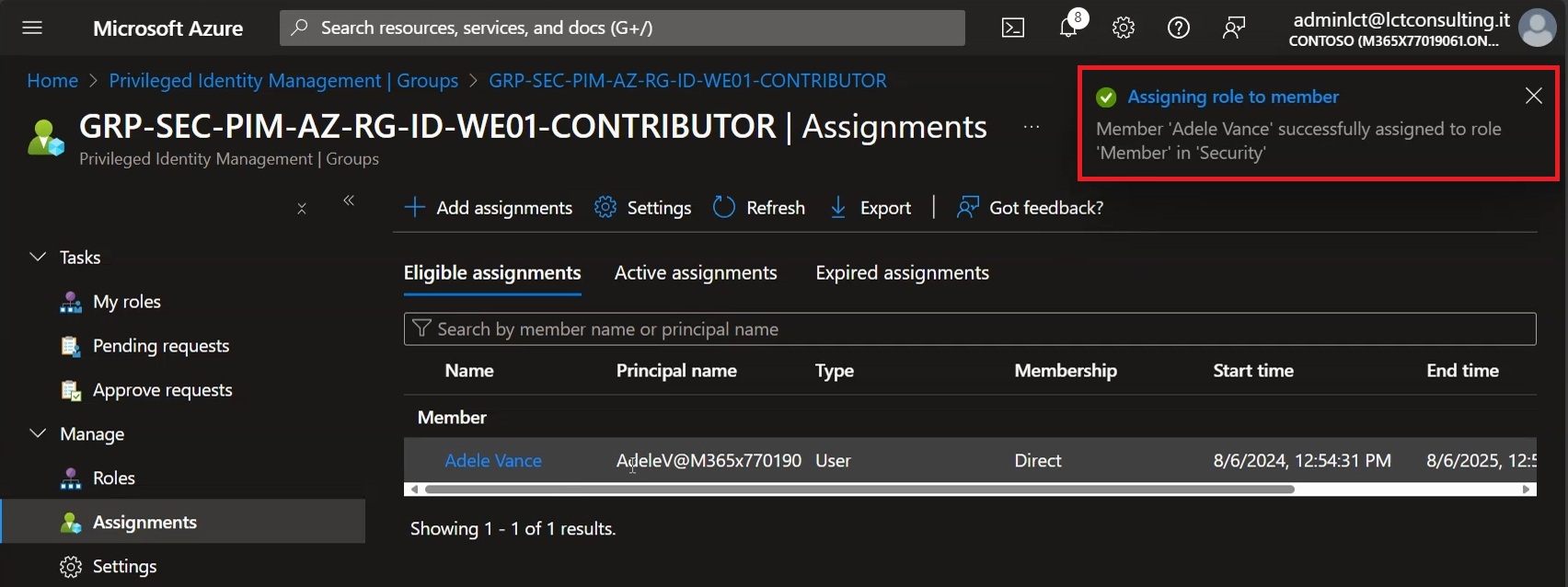Click the member name search field

point(970,329)
